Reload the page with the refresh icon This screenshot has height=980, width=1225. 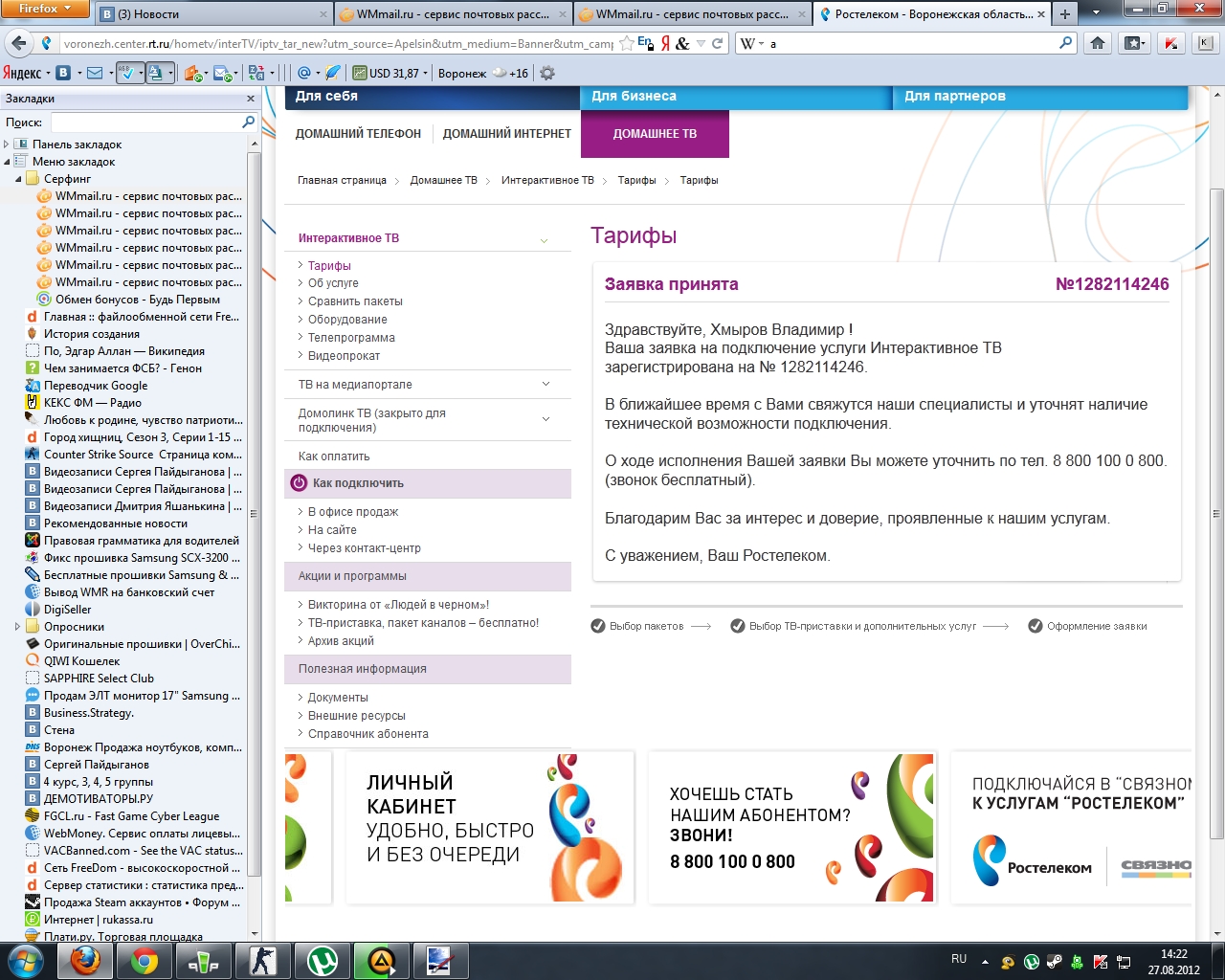click(x=717, y=43)
